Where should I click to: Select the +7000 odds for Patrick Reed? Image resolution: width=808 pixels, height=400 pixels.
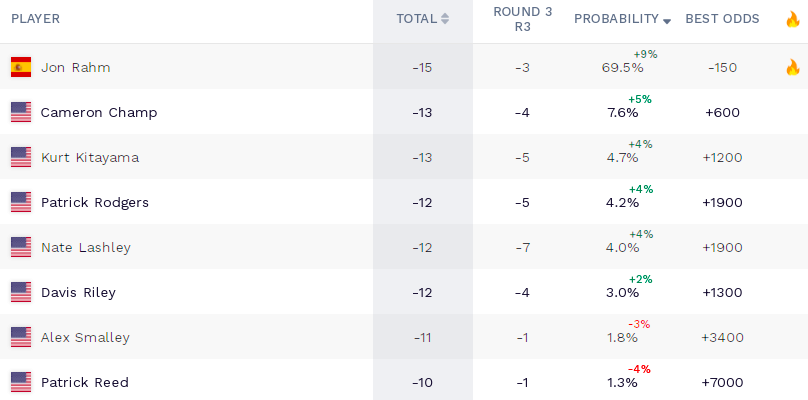tap(722, 382)
